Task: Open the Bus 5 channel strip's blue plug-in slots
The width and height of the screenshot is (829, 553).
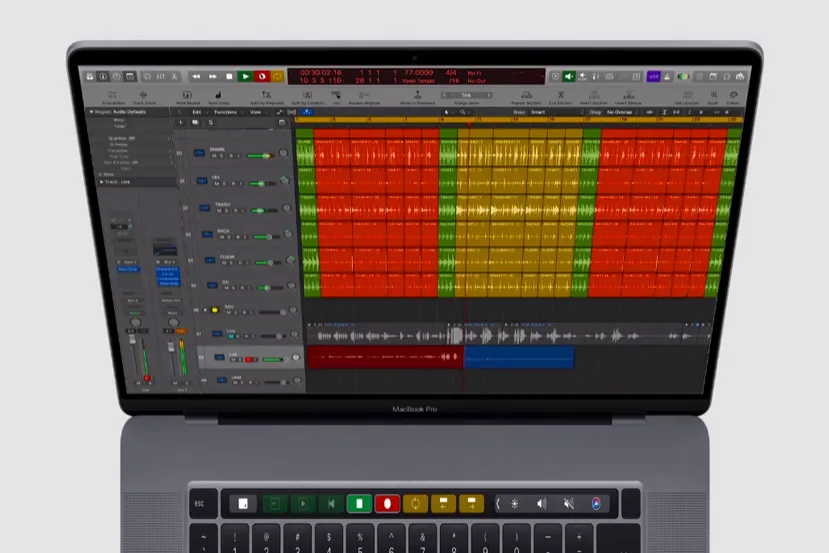Action: (168, 276)
